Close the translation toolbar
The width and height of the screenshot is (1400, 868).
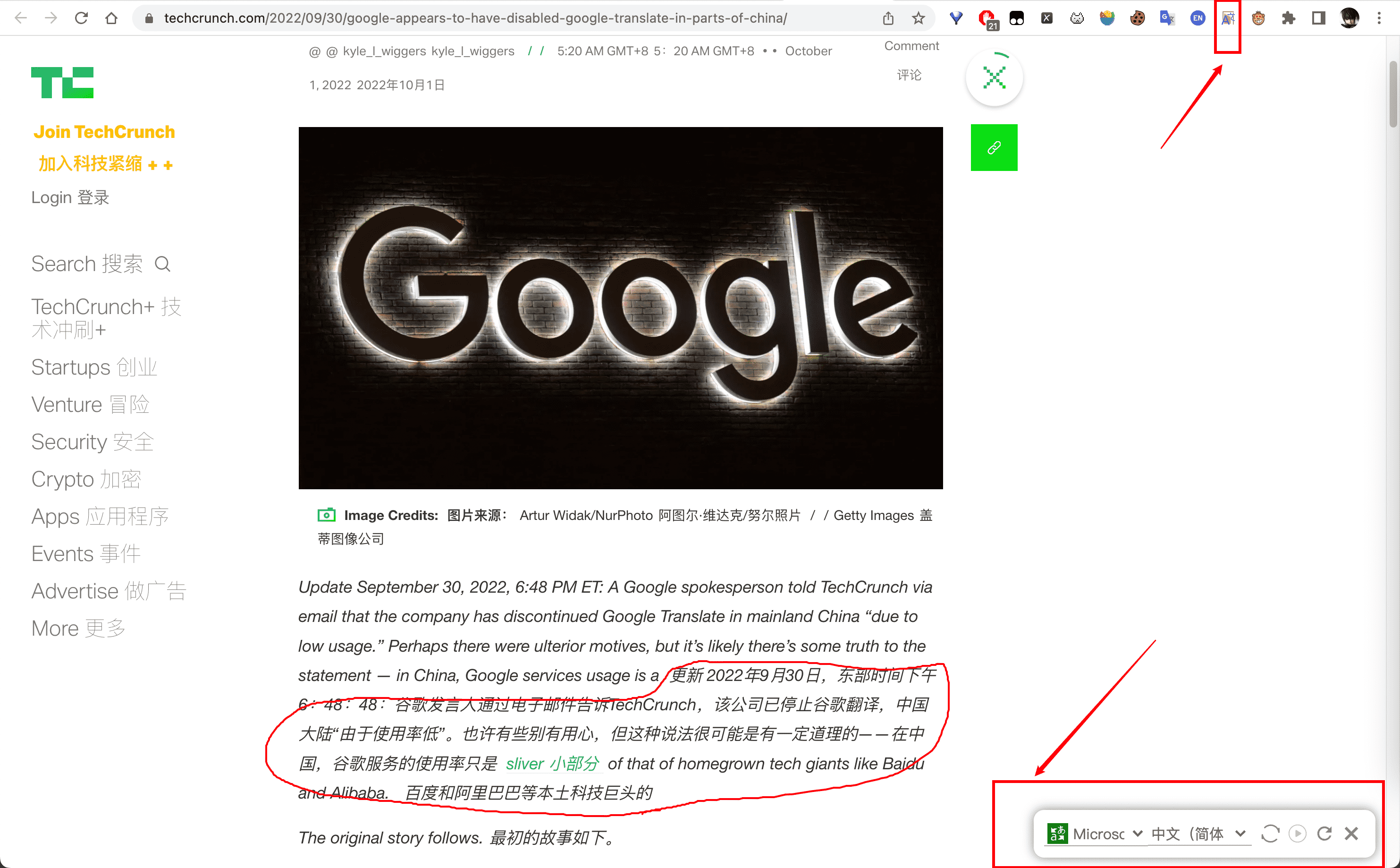[1351, 834]
